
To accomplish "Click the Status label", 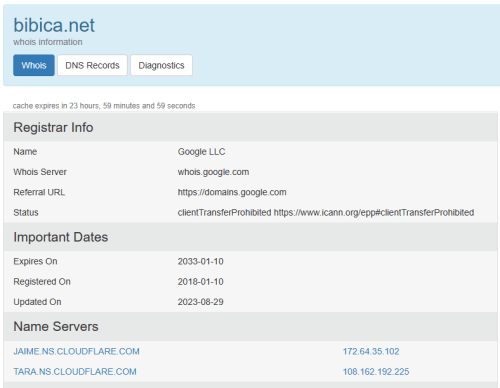I will (26, 213).
